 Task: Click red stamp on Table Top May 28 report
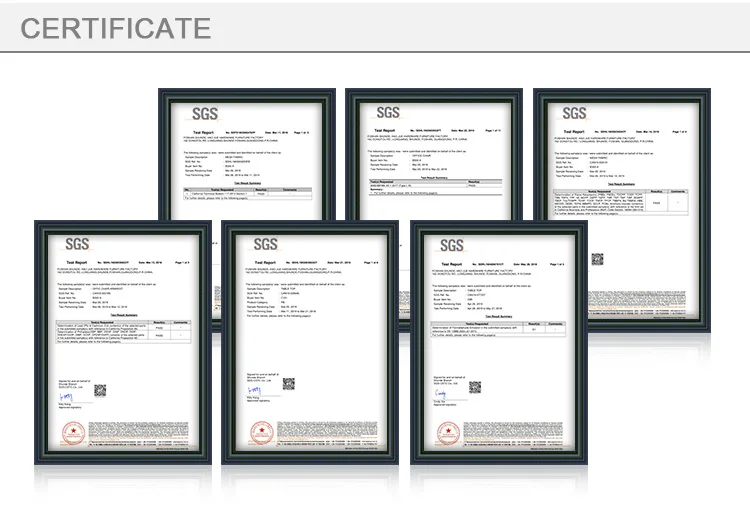(x=448, y=433)
